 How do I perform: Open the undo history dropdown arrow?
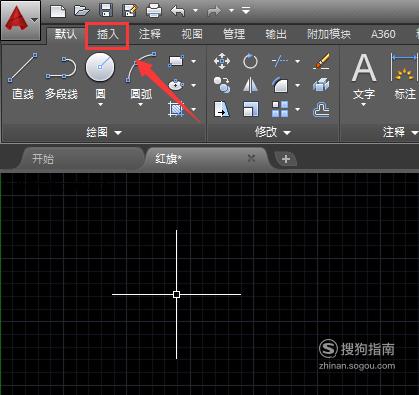[196, 11]
